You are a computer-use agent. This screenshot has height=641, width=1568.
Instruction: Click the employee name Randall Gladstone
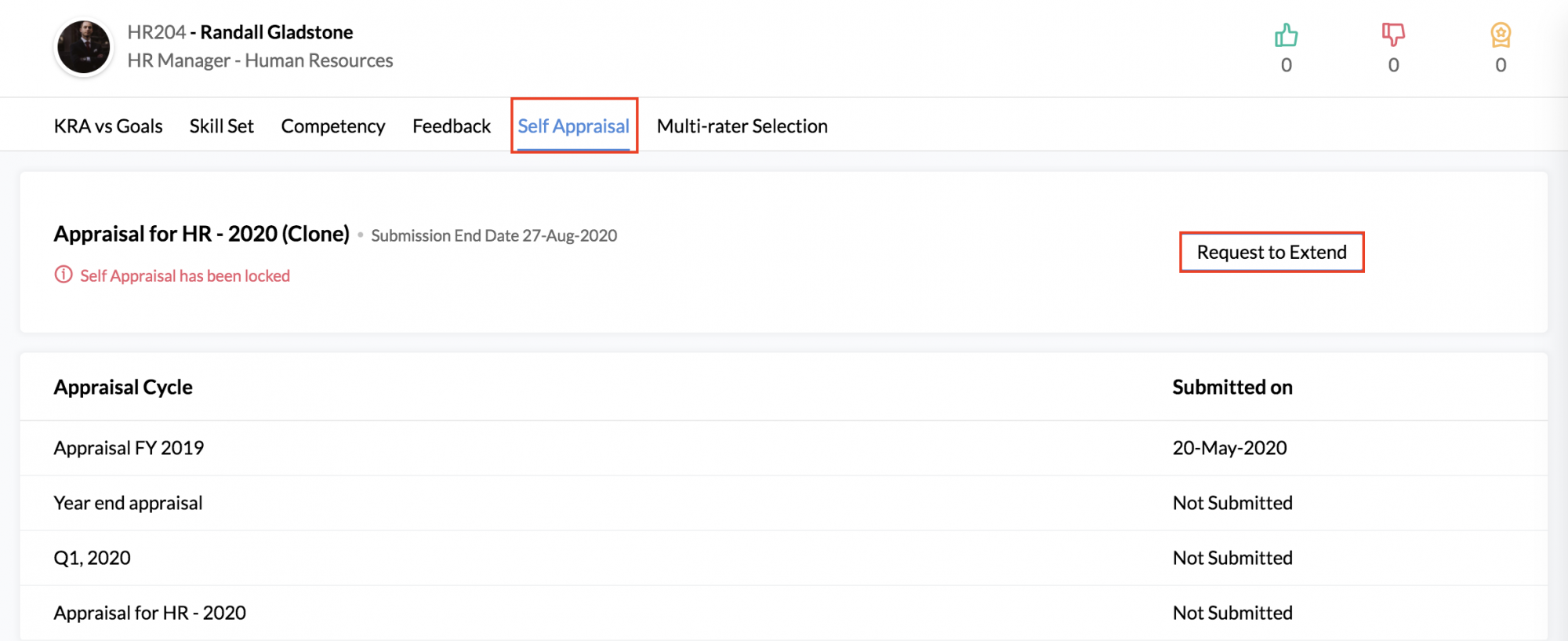pos(277,32)
